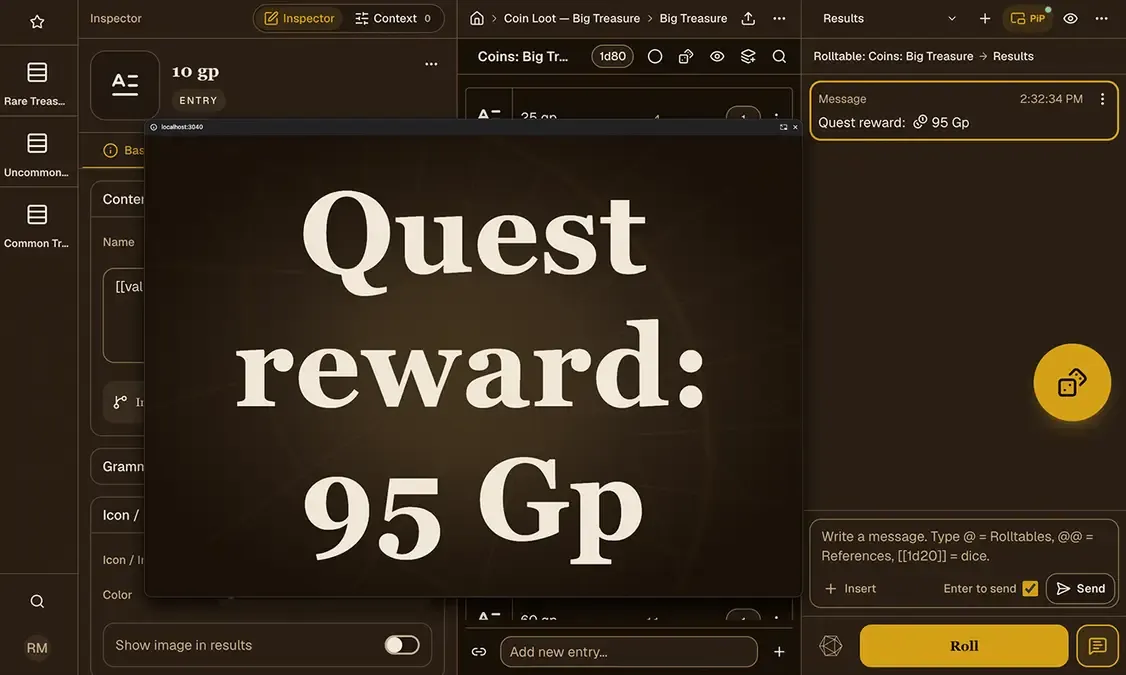Open the message kebab menu
The width and height of the screenshot is (1126, 675).
click(x=1102, y=99)
